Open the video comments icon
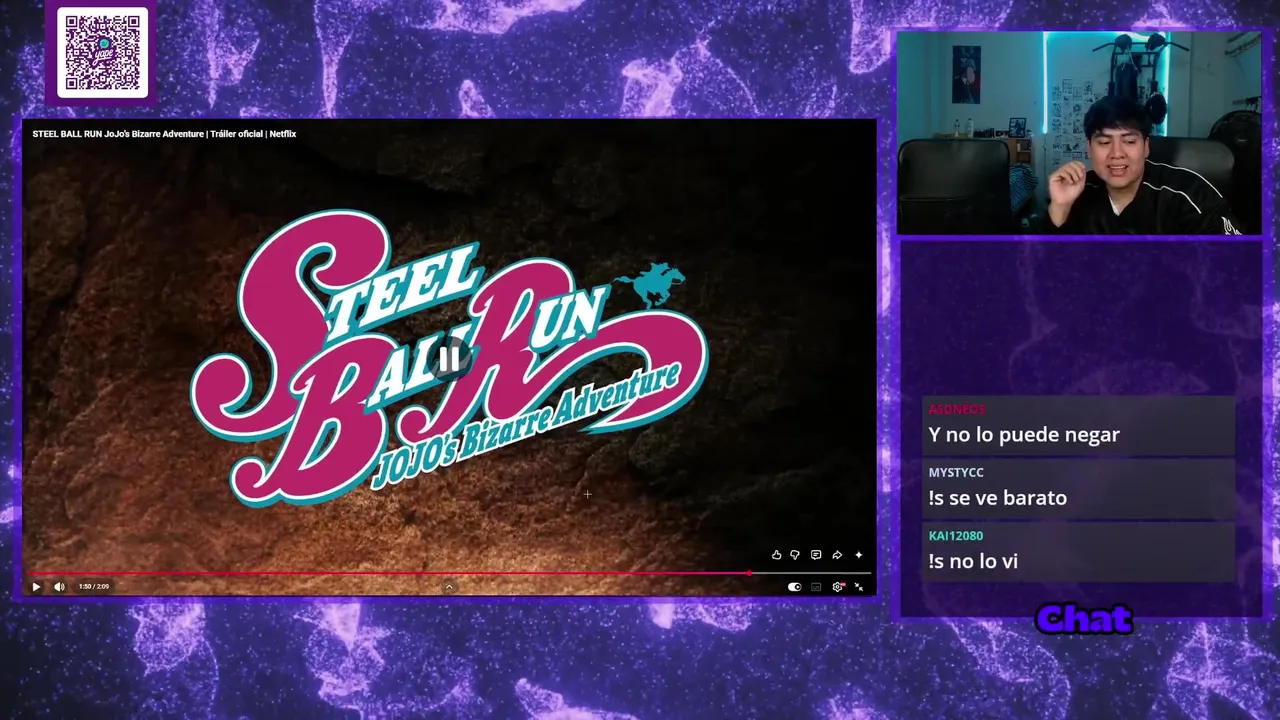 pos(816,555)
